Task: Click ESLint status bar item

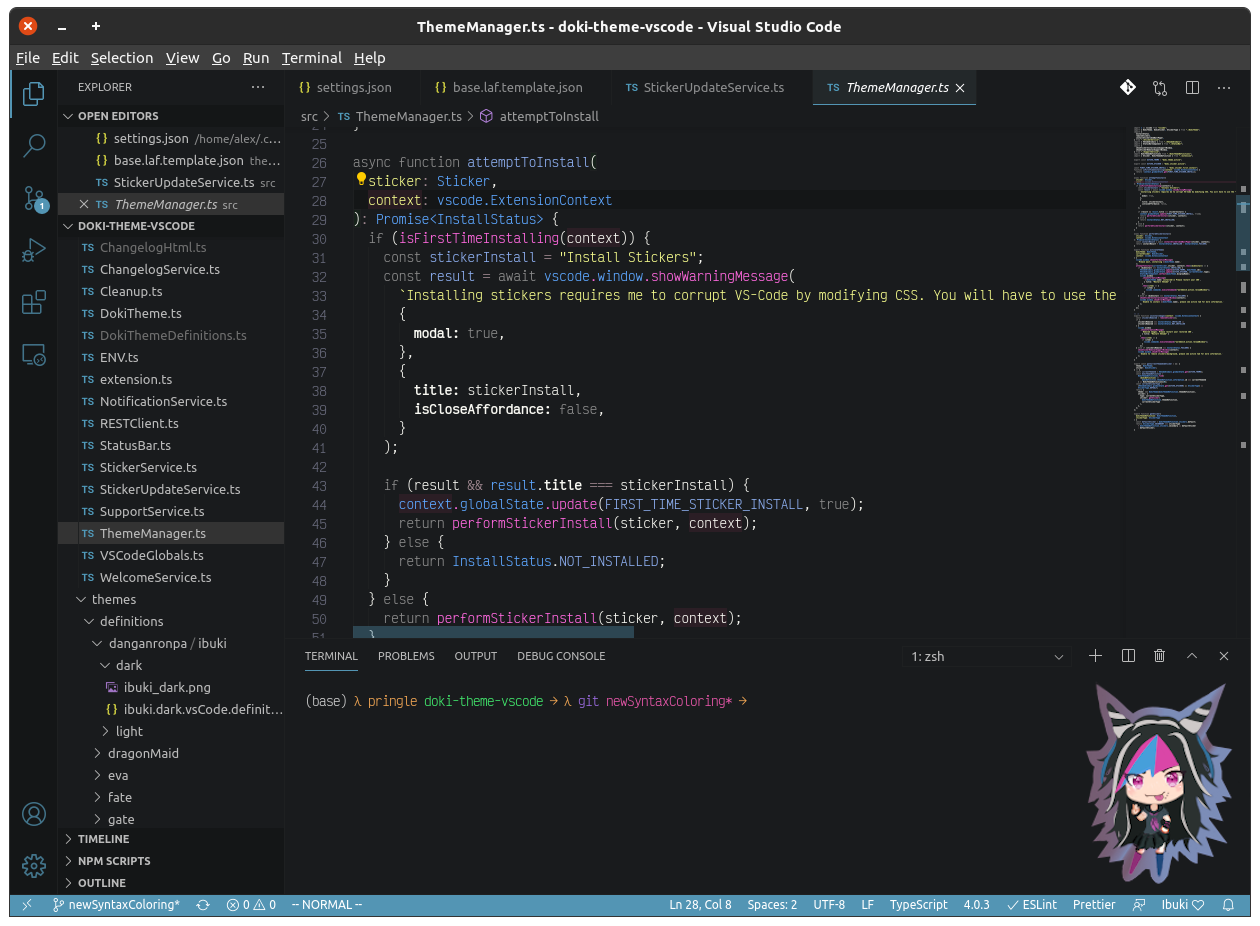Action: pos(1032,904)
